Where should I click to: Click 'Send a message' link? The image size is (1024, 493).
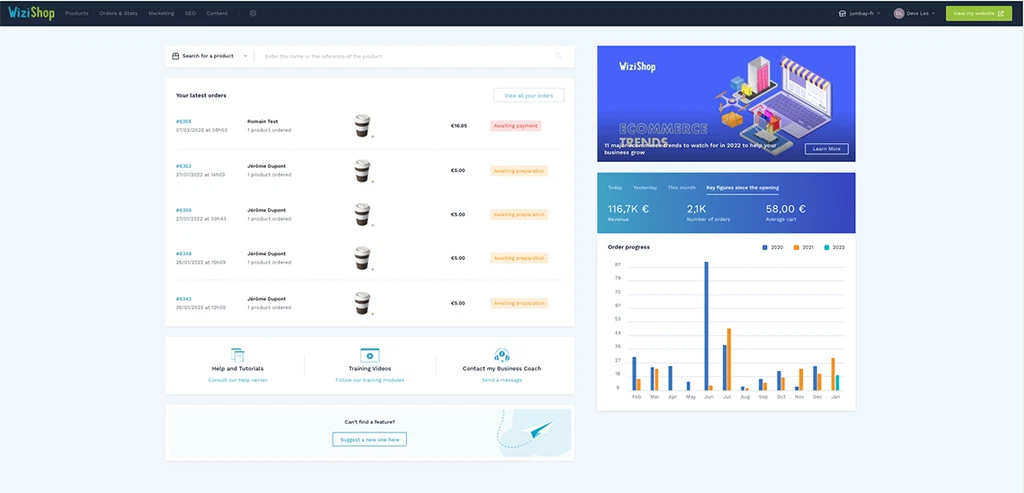tap(502, 380)
